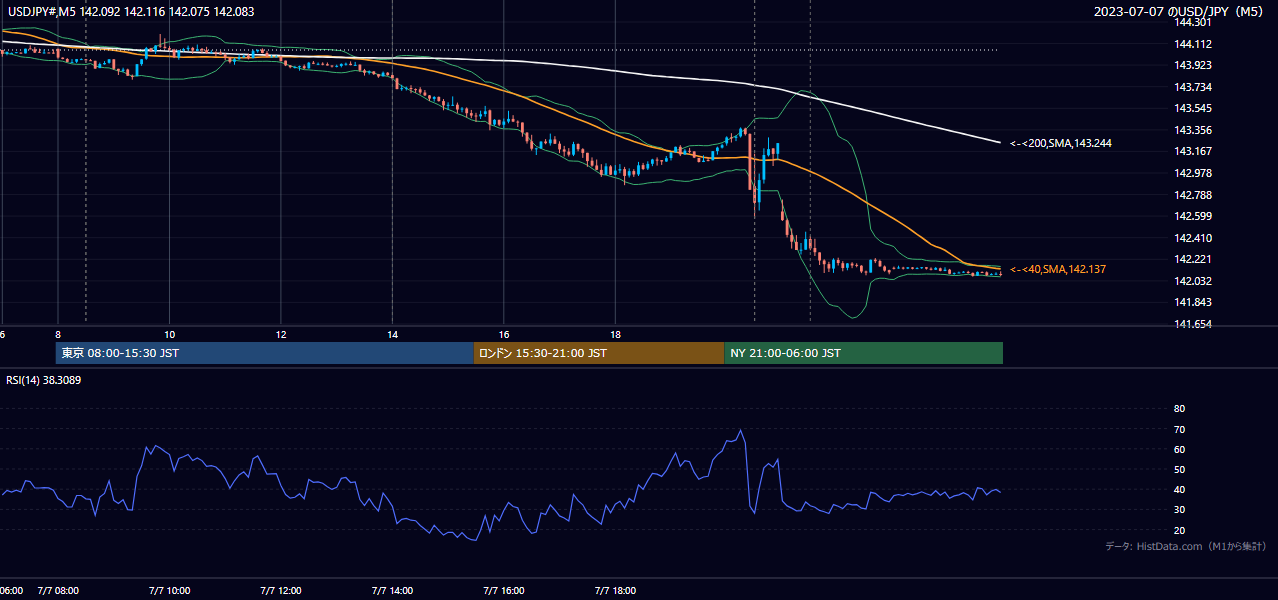
Task: Click hour 10 on price chart axis
Action: click(x=170, y=334)
